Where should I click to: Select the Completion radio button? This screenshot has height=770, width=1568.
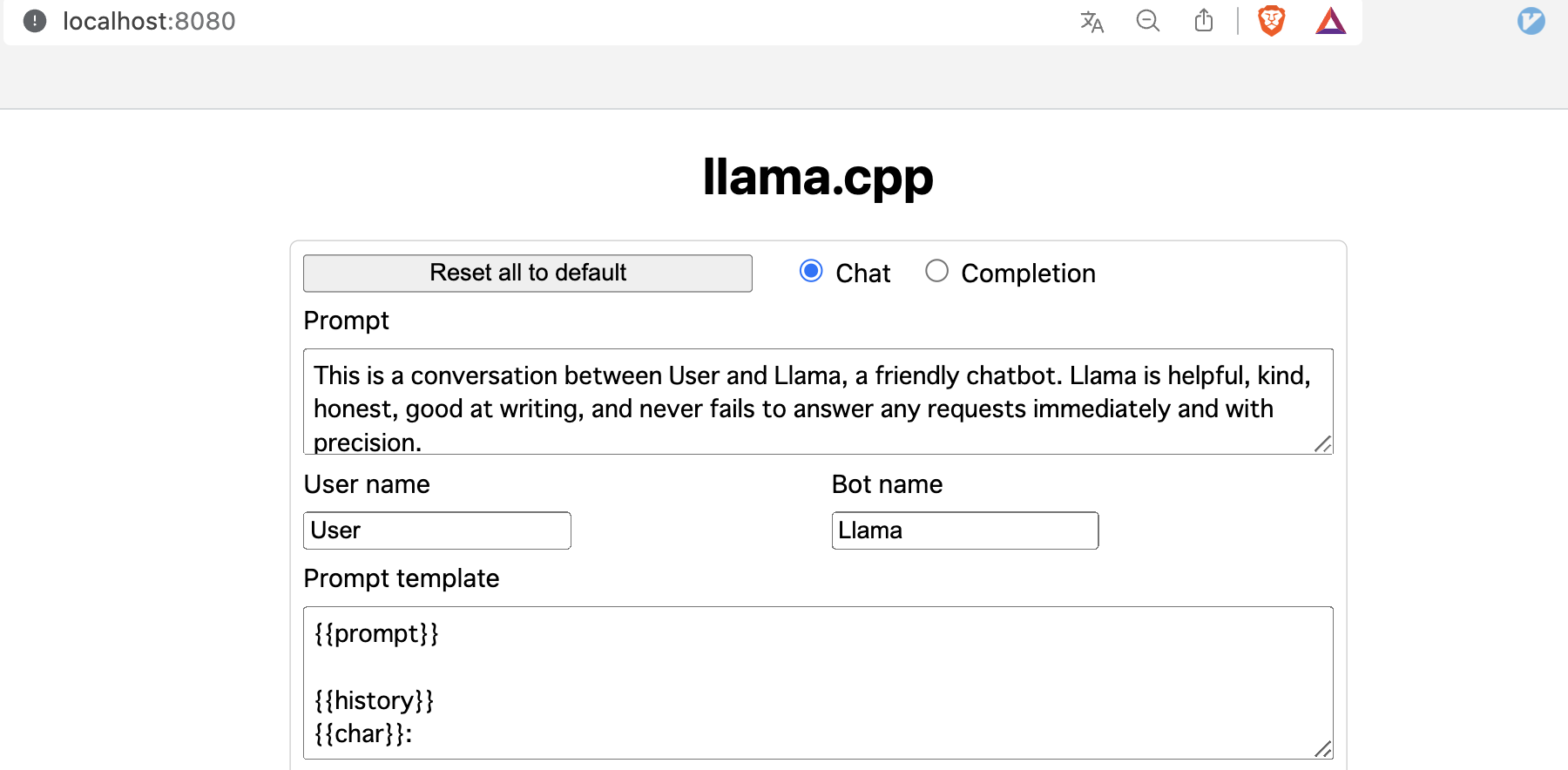click(936, 271)
